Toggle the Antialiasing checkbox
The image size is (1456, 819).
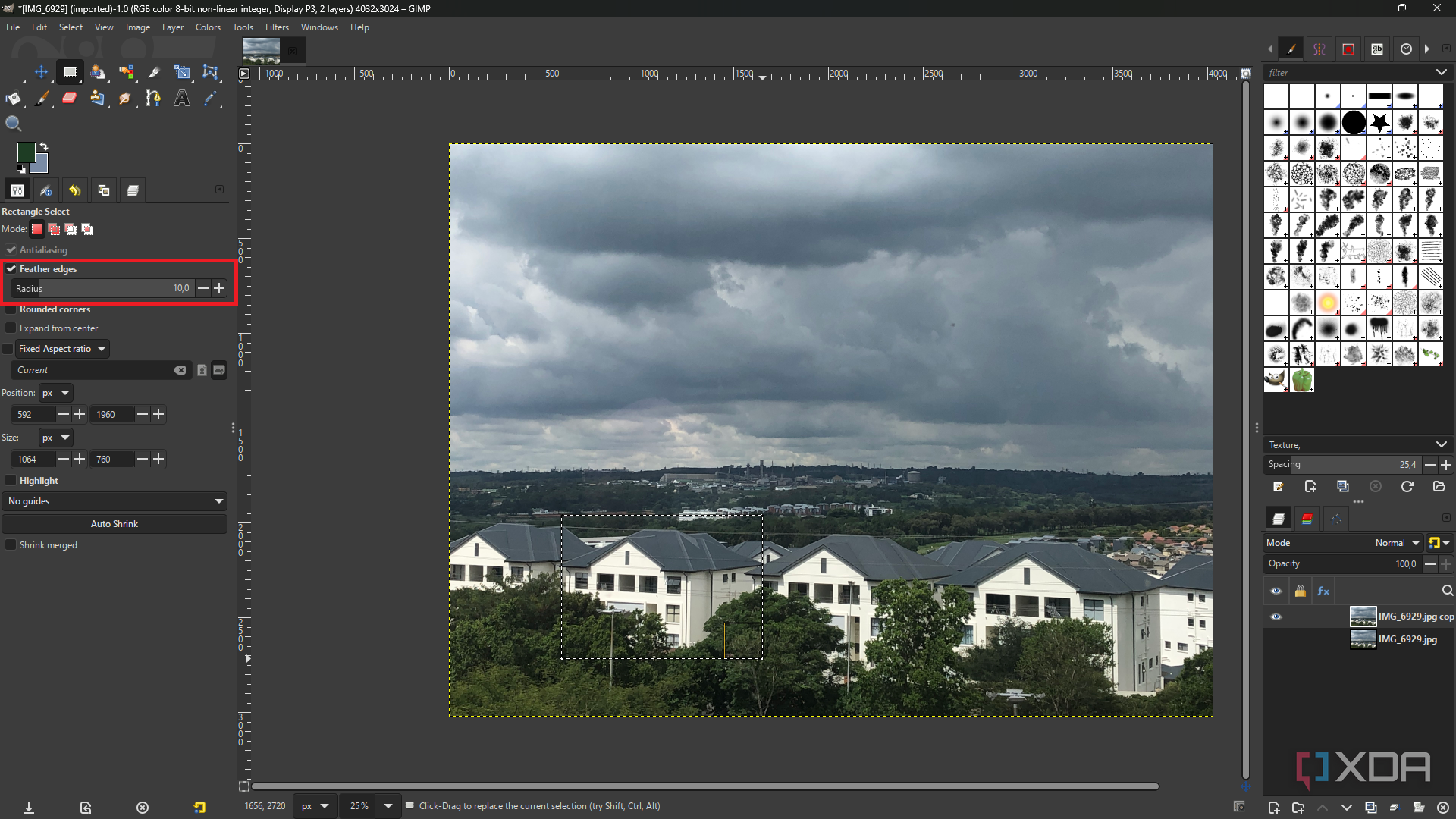[11, 249]
